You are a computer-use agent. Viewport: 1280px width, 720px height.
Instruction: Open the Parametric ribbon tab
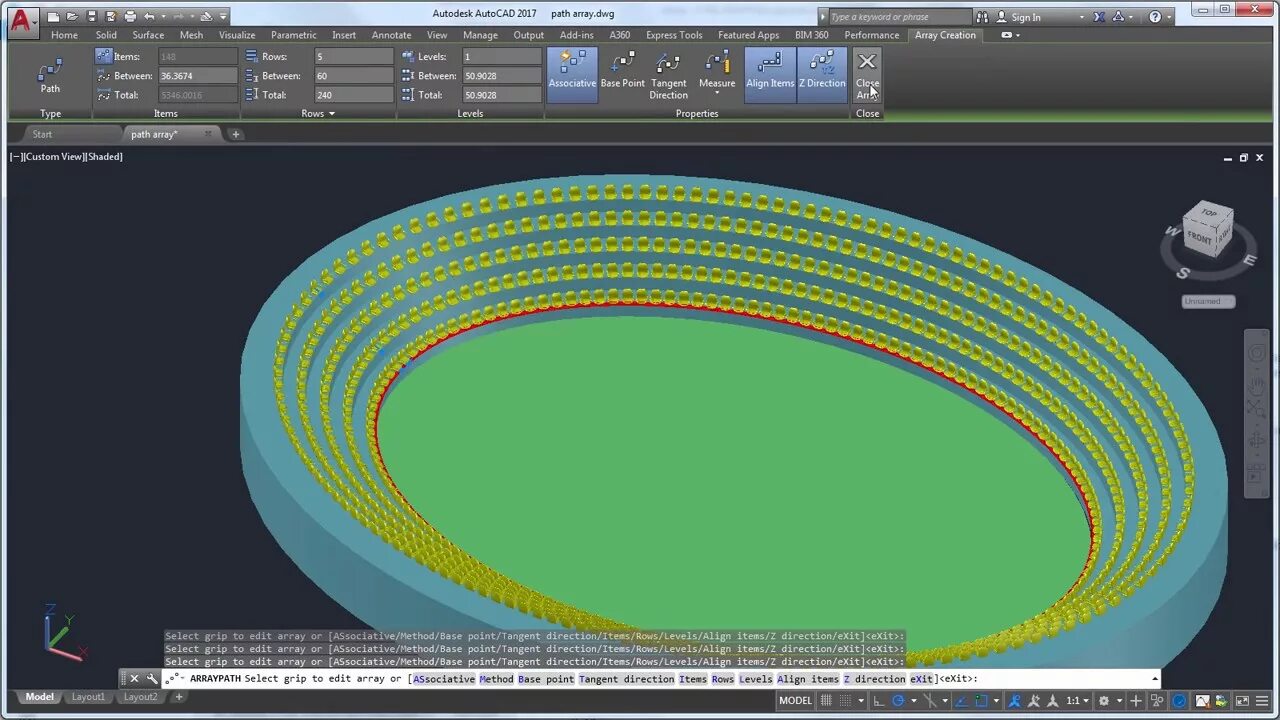pos(293,35)
